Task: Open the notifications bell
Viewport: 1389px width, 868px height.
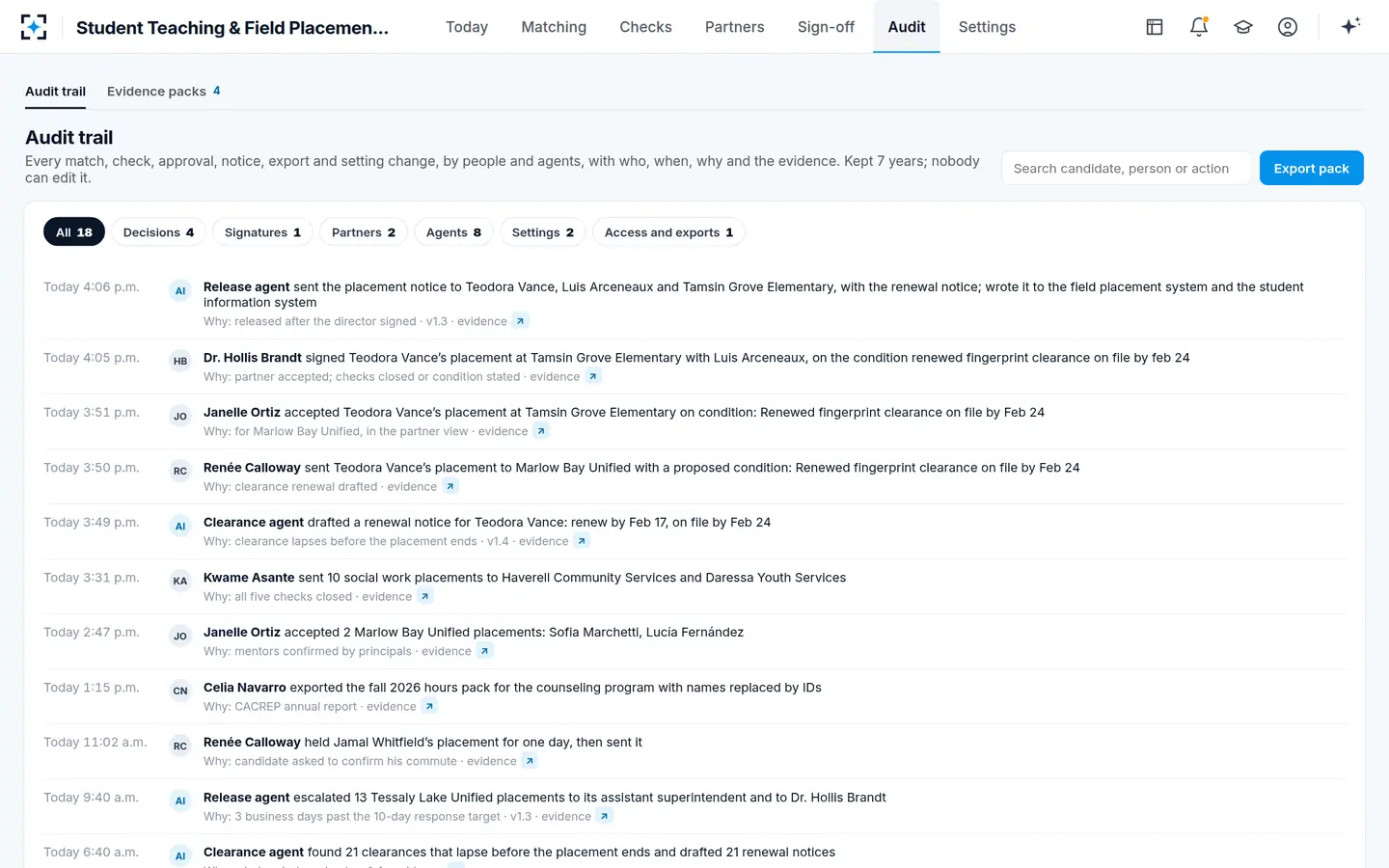Action: pos(1199,27)
